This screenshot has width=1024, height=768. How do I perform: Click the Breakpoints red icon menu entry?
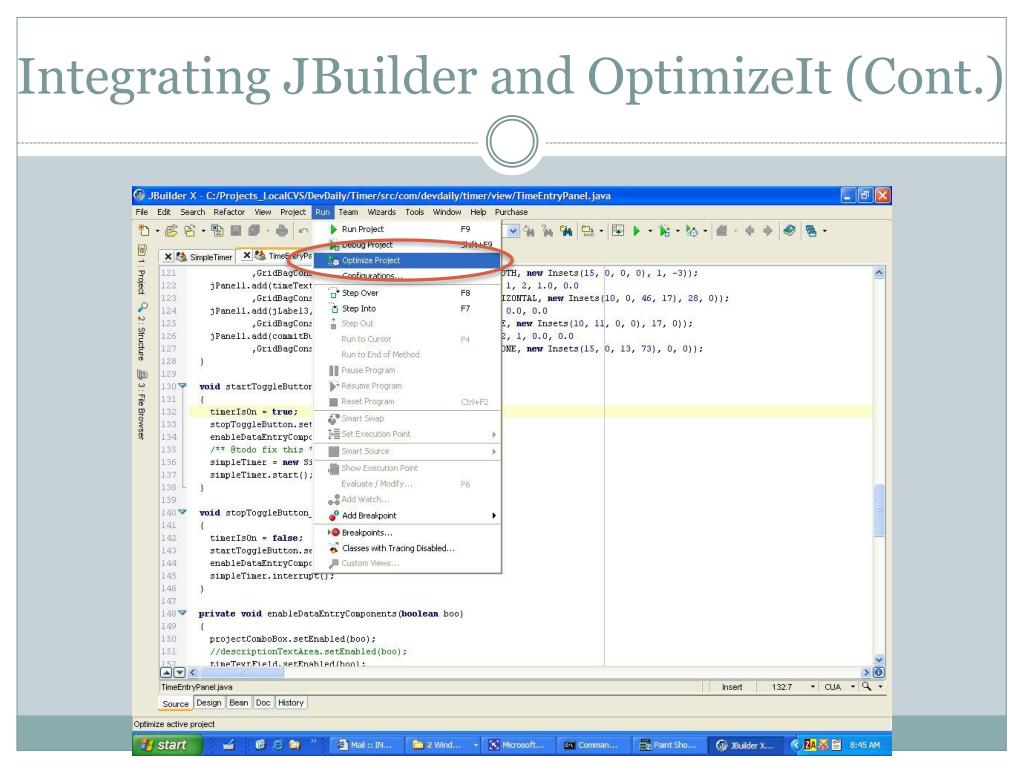point(335,532)
